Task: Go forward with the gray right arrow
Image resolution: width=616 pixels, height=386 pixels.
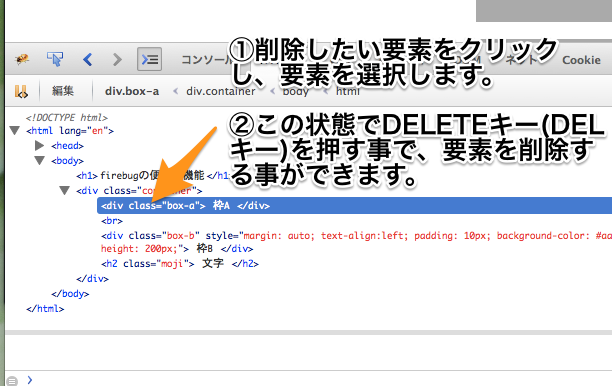Action: pos(117,60)
